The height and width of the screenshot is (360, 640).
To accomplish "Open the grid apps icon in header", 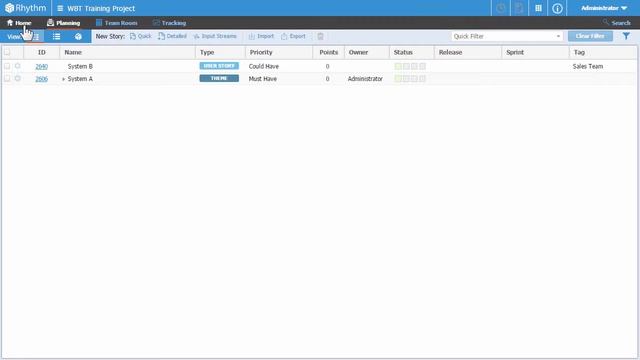I will click(x=538, y=8).
